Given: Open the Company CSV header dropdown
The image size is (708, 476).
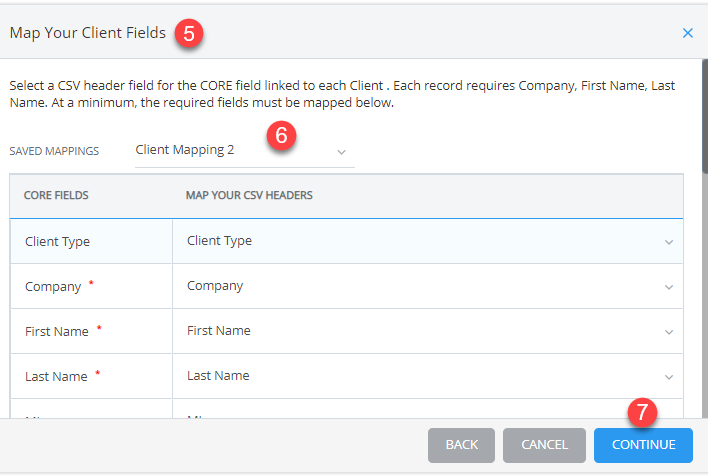Looking at the screenshot, I should point(428,286).
